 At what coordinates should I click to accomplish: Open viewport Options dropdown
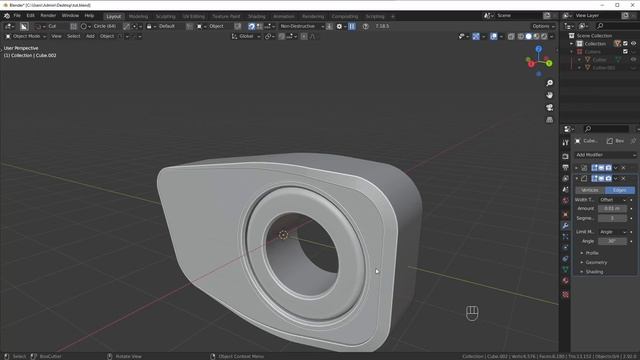[543, 26]
